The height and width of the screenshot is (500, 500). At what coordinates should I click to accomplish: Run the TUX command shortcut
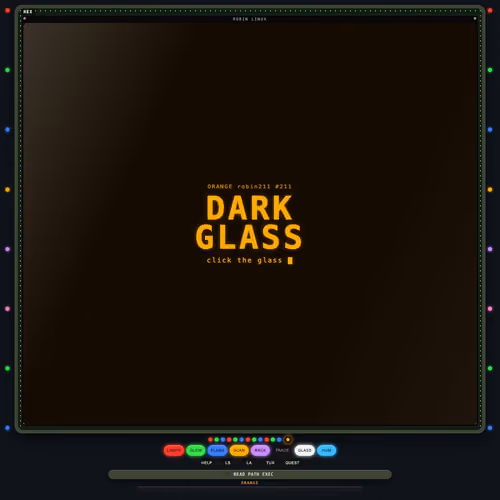tap(270, 463)
